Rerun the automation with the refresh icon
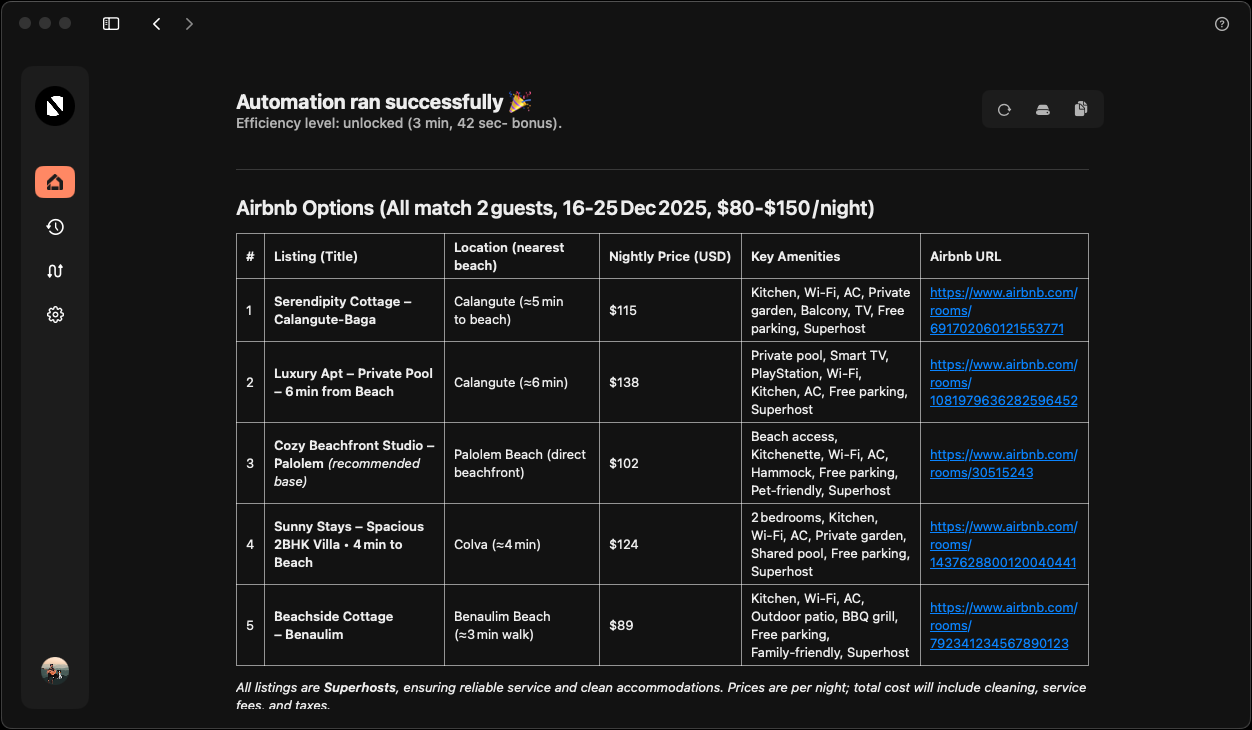 click(1004, 110)
